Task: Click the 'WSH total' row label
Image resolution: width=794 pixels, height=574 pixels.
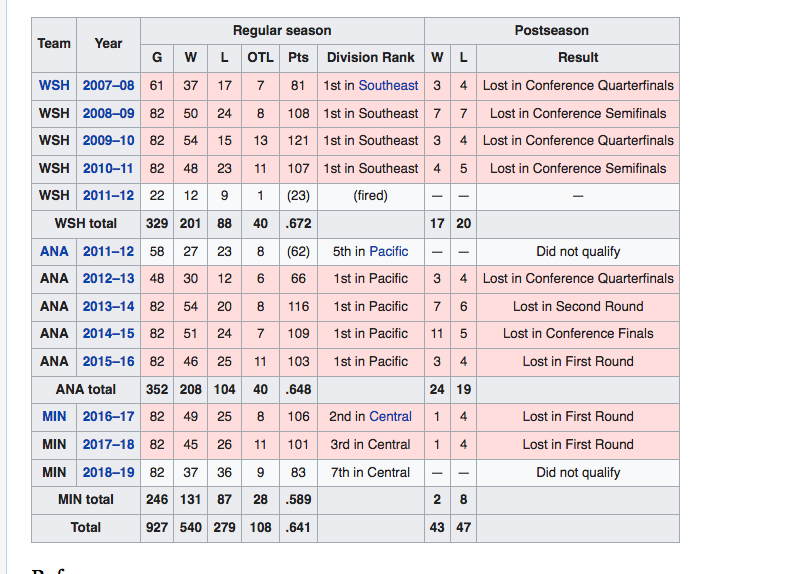Action: pos(86,224)
